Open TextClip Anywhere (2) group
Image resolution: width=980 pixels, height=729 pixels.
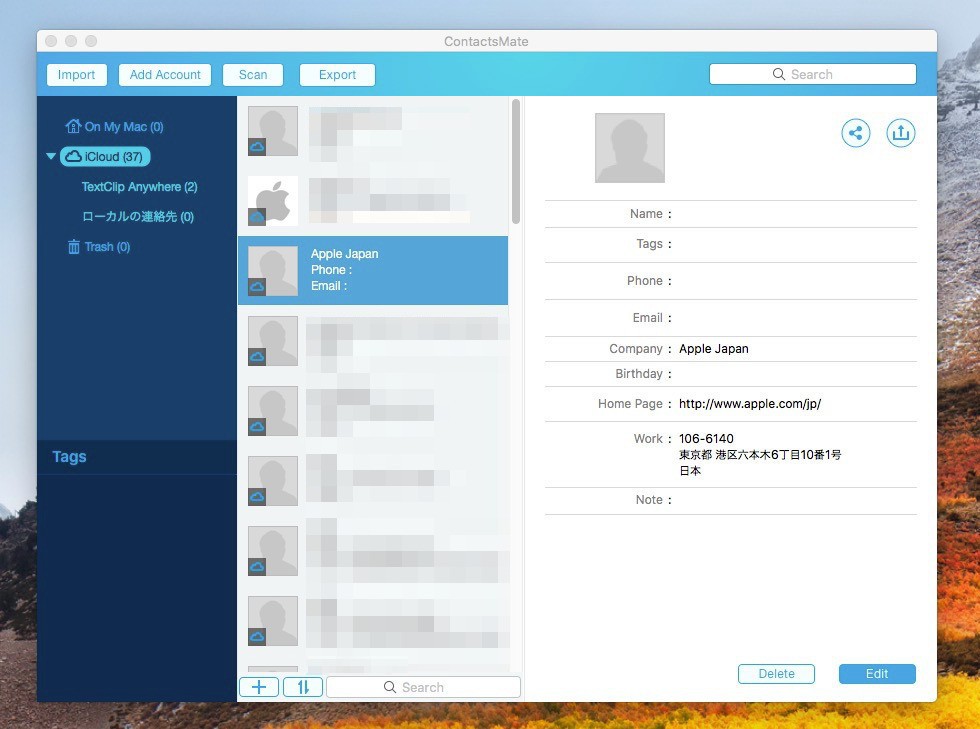pos(139,186)
